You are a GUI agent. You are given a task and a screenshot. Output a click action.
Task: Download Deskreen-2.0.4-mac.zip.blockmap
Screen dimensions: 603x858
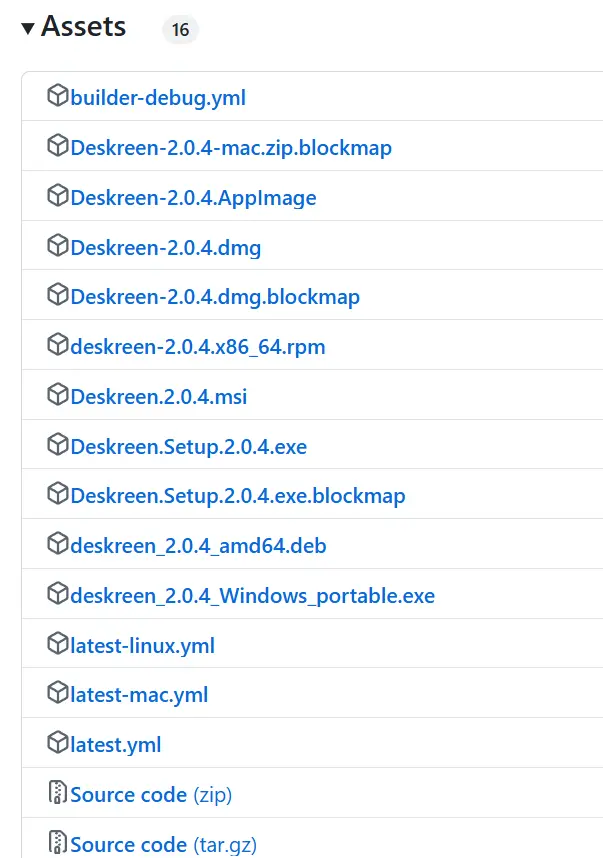231,148
